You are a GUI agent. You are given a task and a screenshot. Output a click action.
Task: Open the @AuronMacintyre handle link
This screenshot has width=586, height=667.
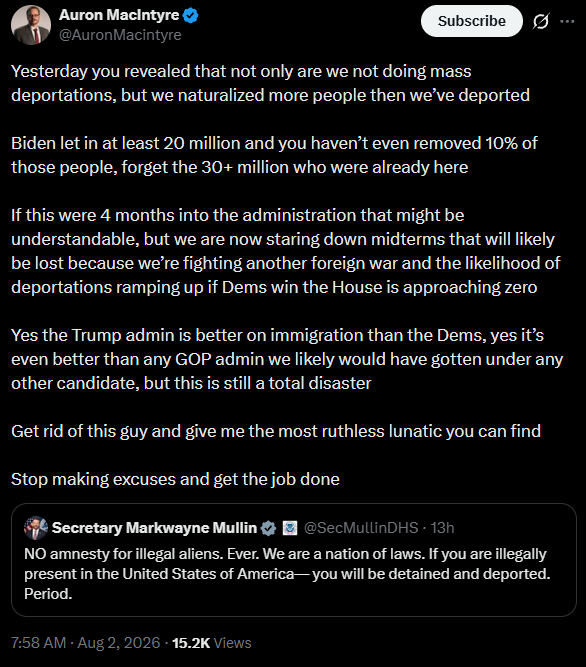coord(120,35)
